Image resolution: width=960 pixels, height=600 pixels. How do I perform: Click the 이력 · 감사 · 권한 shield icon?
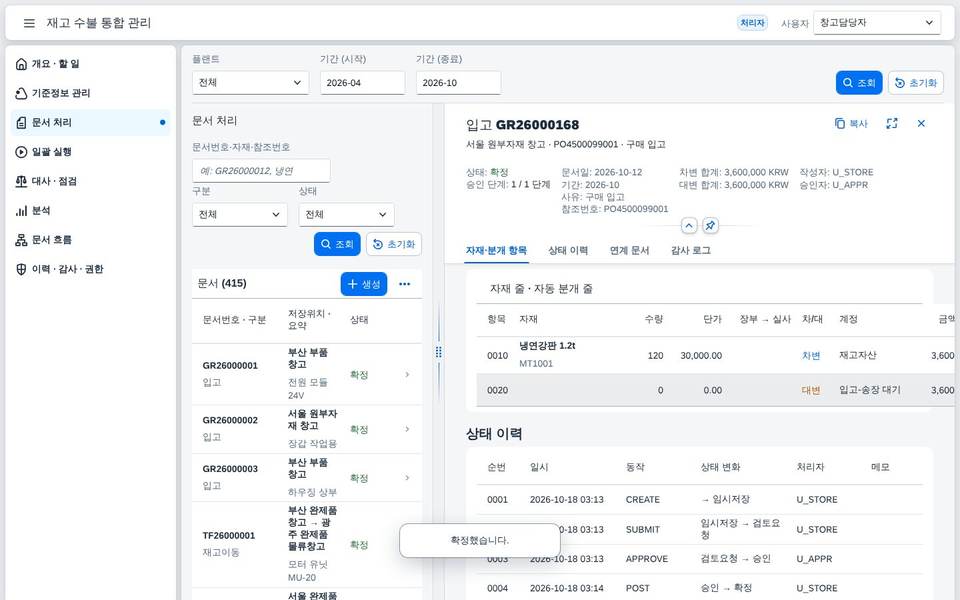click(x=21, y=269)
